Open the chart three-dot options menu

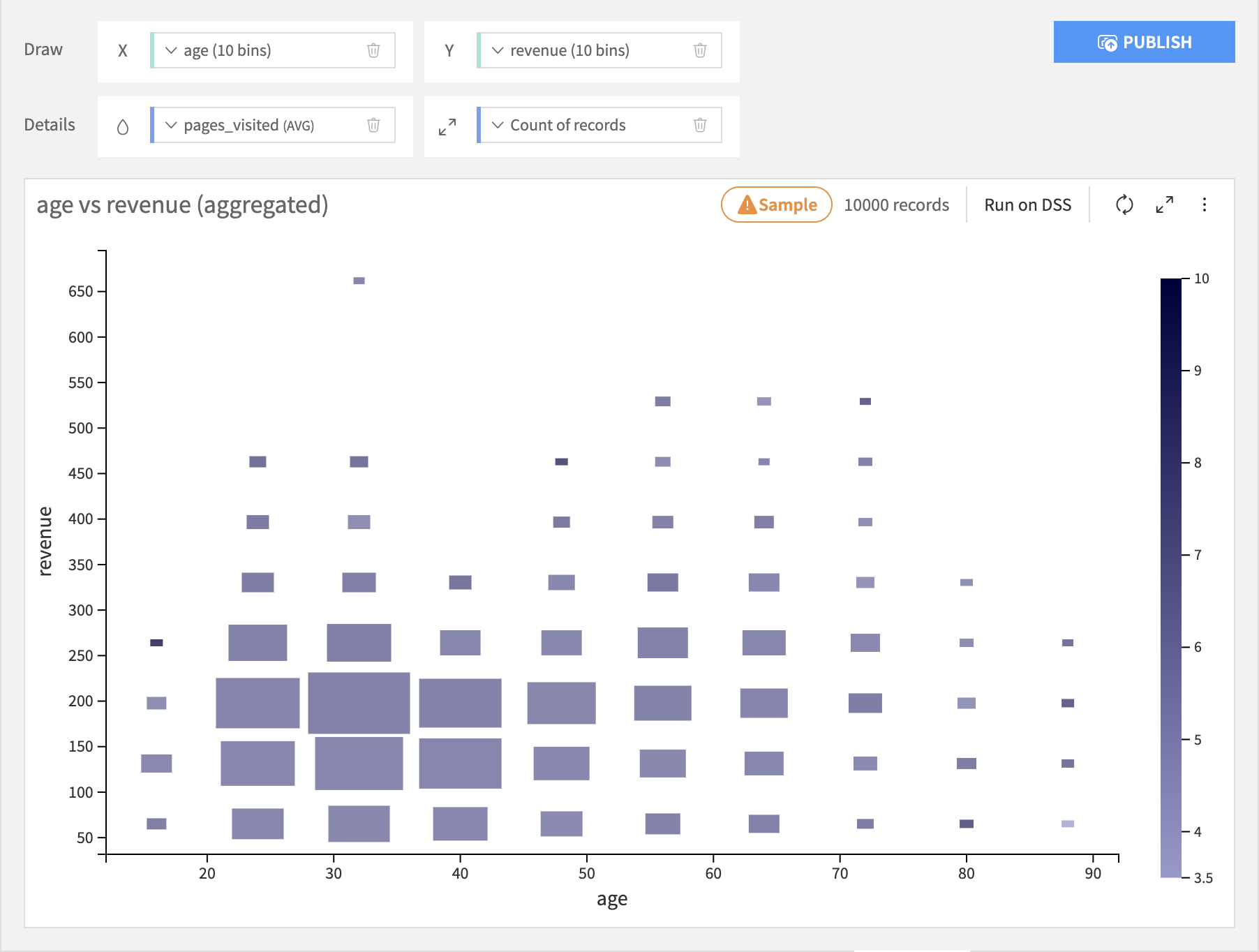[1205, 204]
